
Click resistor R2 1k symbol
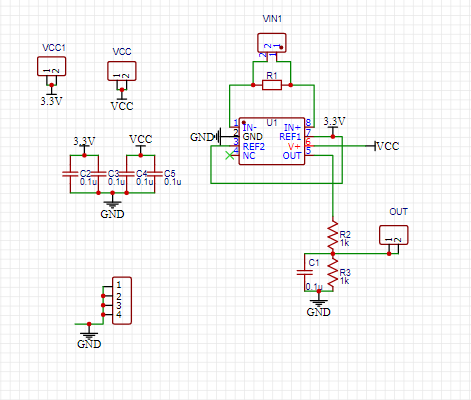pos(333,235)
